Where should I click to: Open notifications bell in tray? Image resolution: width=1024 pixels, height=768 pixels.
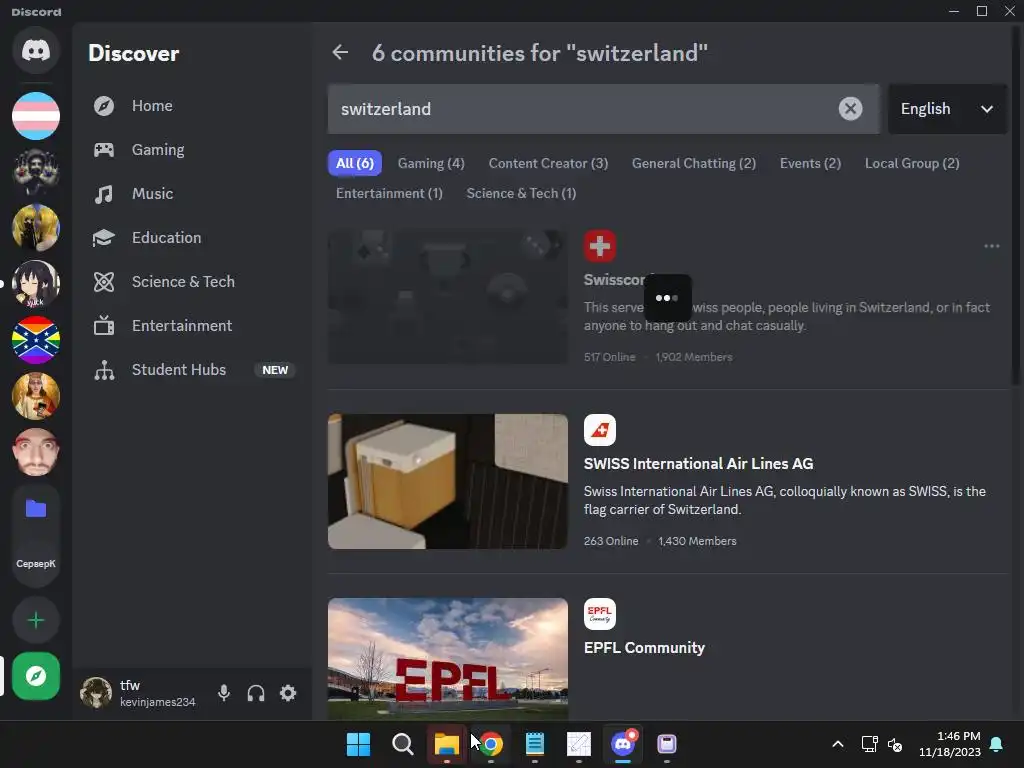997,744
